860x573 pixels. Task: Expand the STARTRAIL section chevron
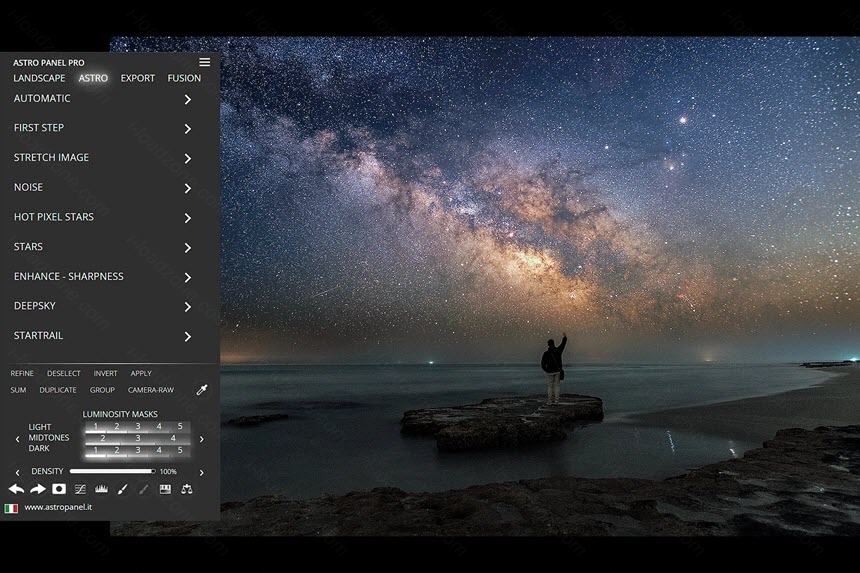(188, 336)
